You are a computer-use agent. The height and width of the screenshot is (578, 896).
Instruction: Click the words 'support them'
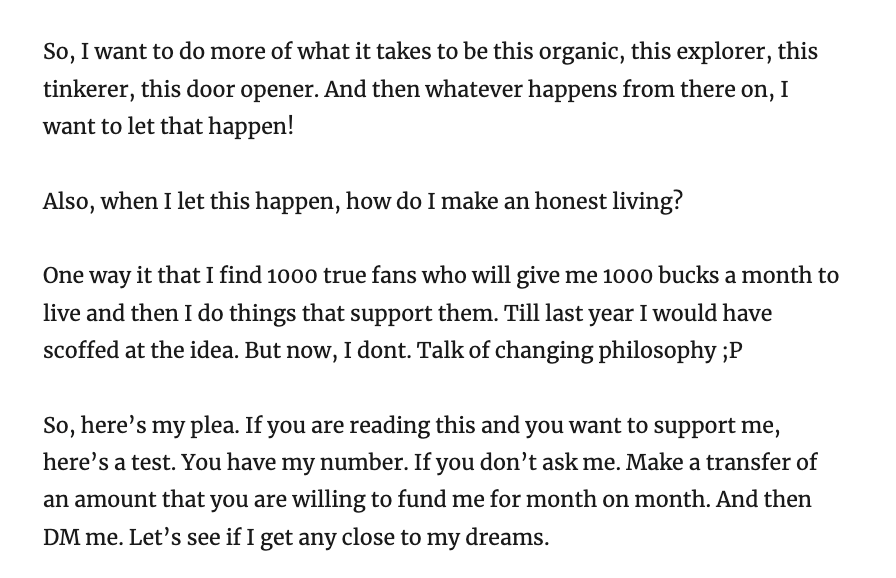421,314
